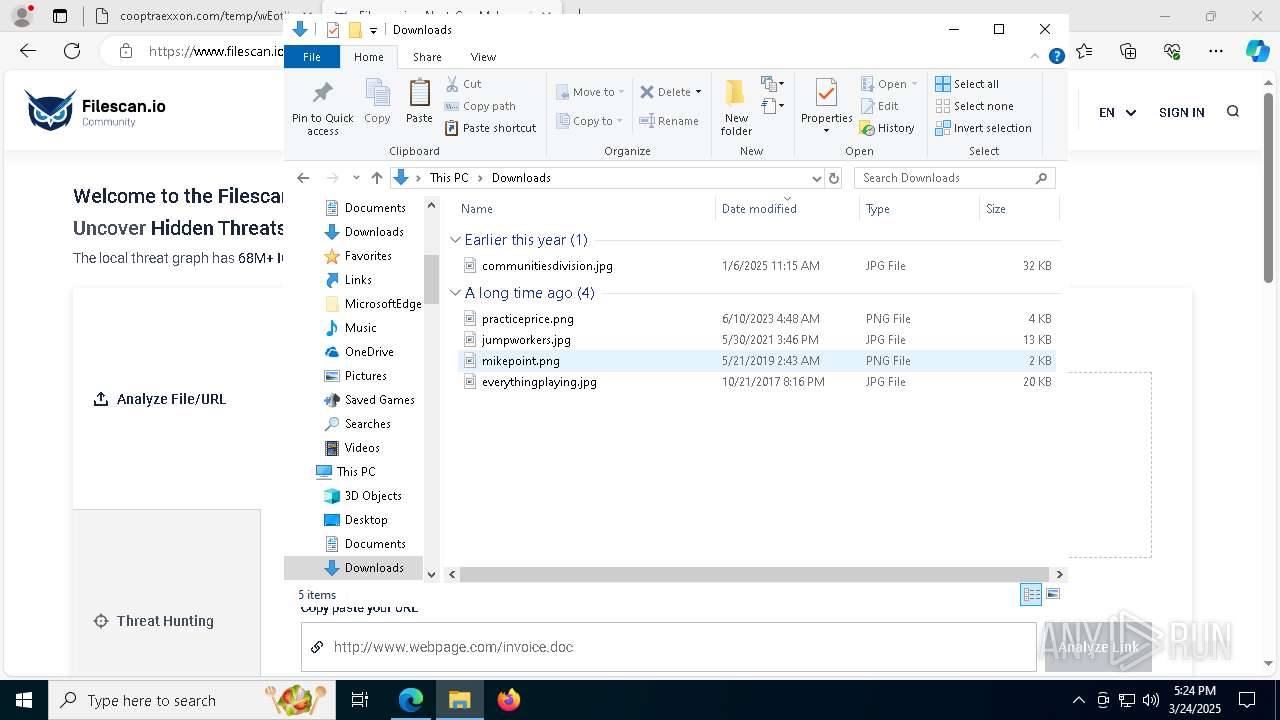The image size is (1280, 720).
Task: Click Select all
Action: 967,84
